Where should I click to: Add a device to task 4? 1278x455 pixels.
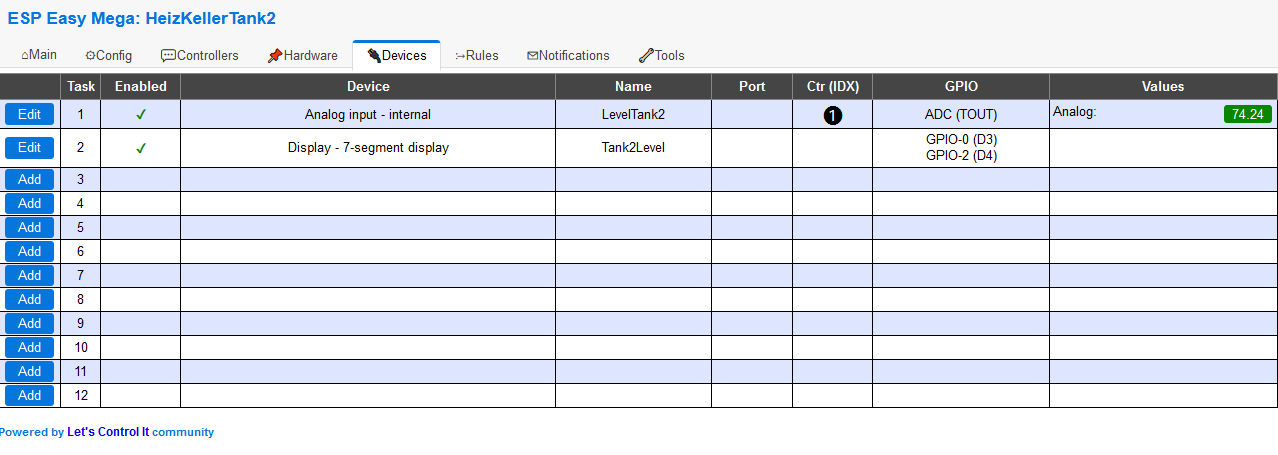coord(30,204)
